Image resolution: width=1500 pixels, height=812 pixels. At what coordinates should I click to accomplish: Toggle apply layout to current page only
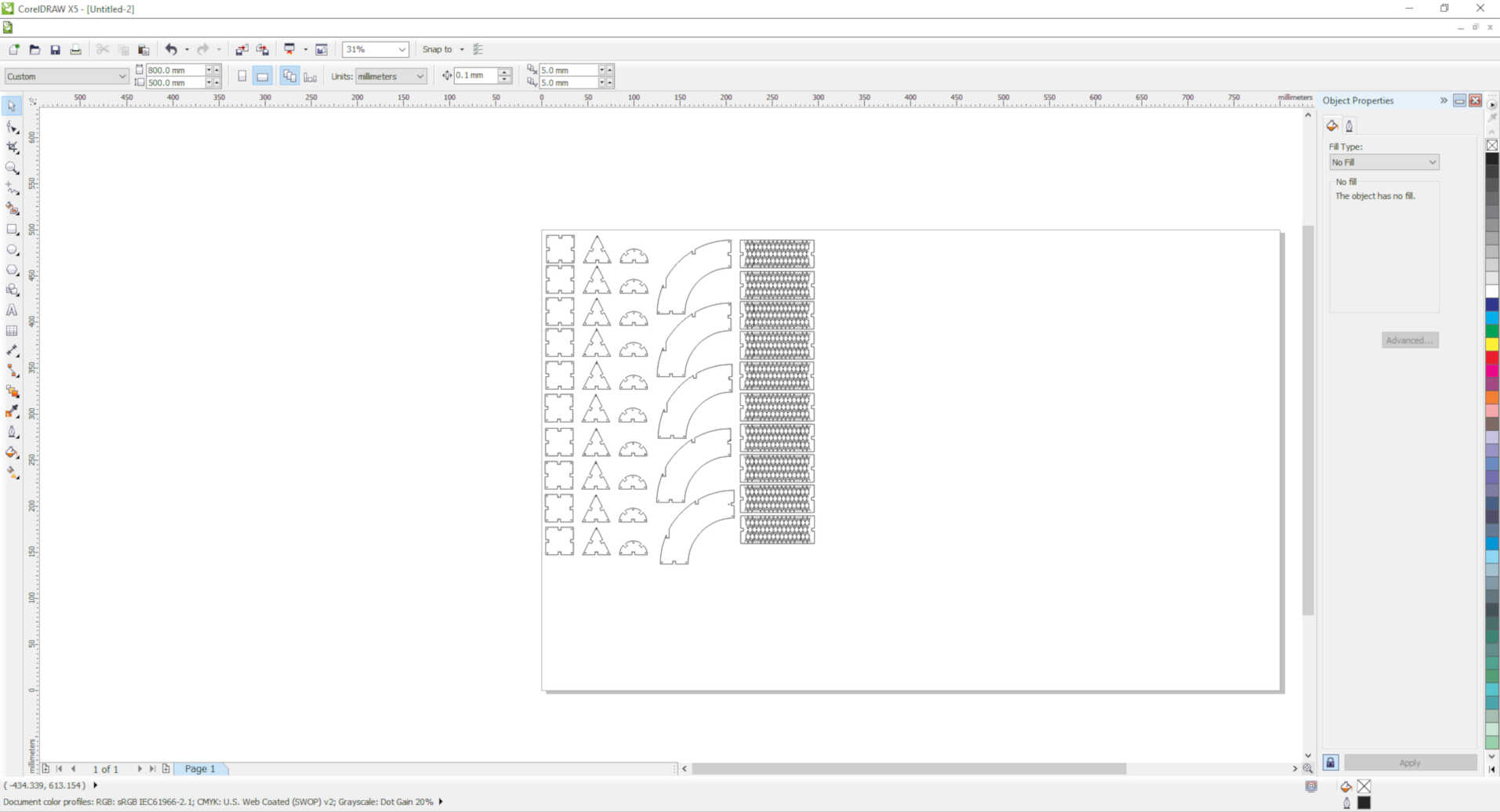pos(311,76)
